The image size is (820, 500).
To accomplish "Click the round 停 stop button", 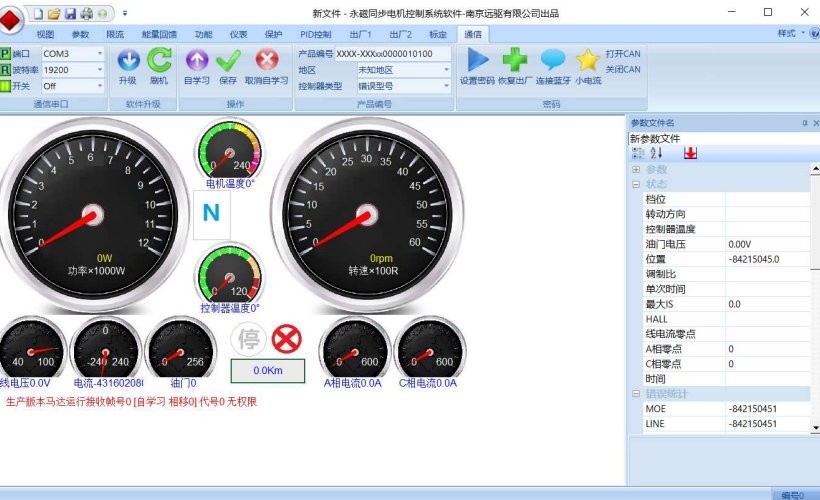I will click(249, 339).
